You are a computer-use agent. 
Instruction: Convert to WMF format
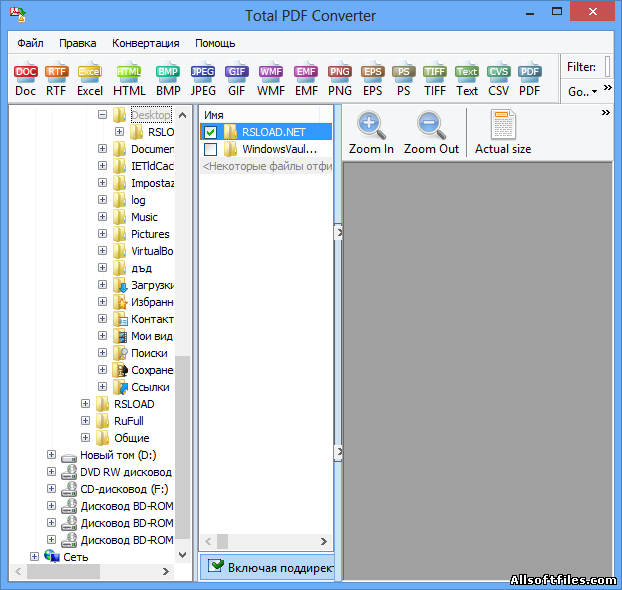[271, 81]
